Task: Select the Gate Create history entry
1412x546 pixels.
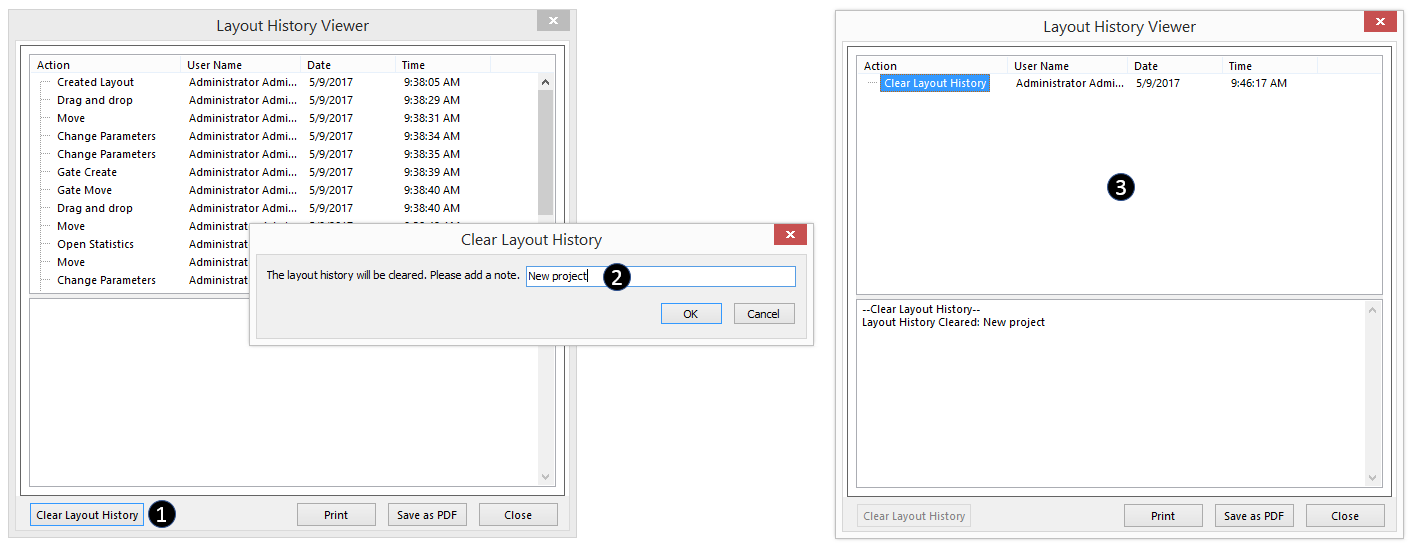Action: 87,172
